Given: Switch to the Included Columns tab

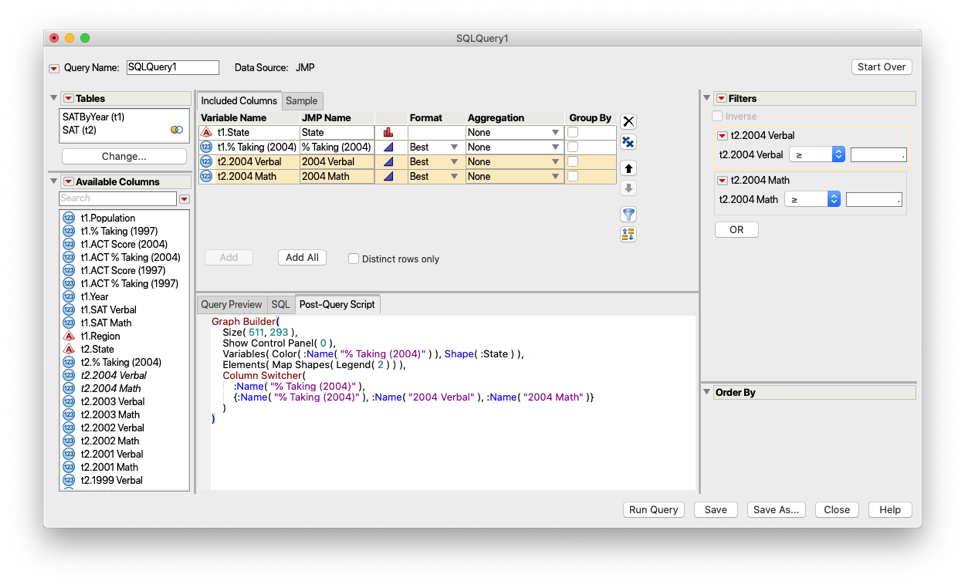Looking at the screenshot, I should click(x=239, y=101).
